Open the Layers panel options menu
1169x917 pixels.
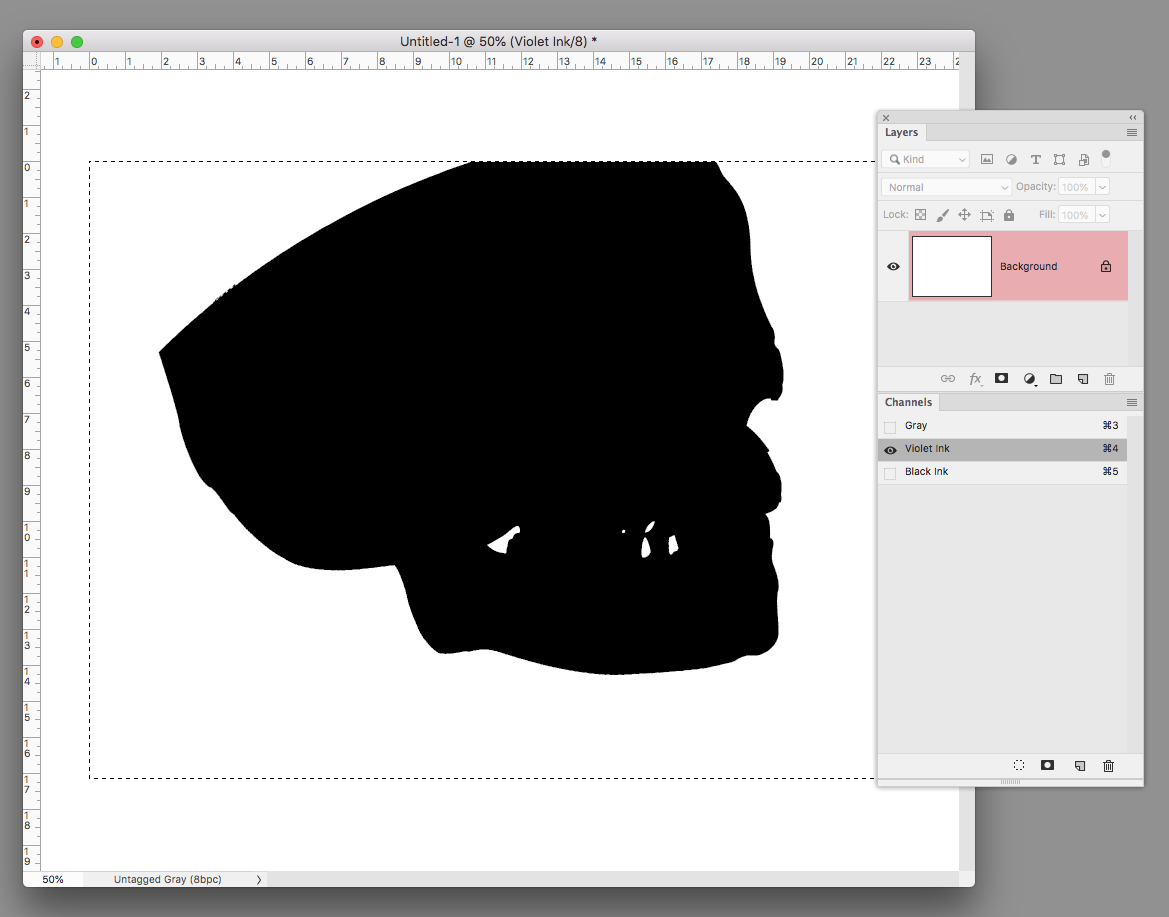pos(1132,132)
